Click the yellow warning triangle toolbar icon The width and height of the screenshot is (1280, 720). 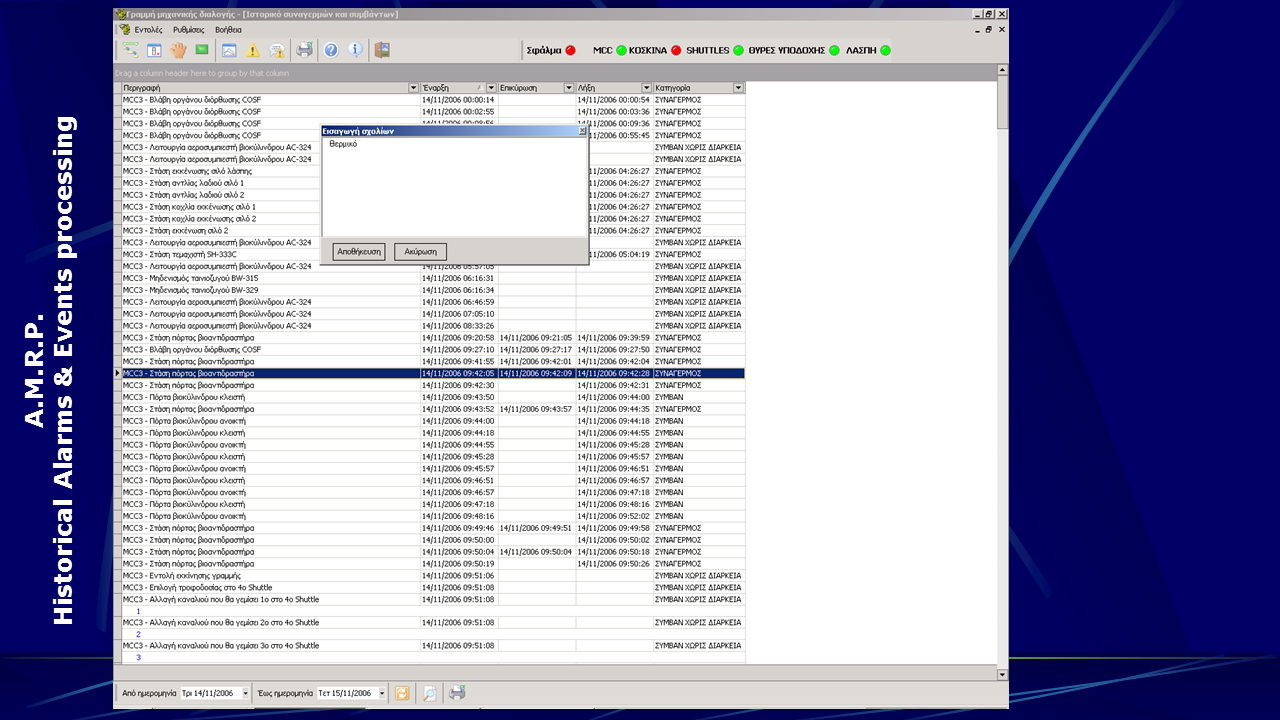coord(253,50)
